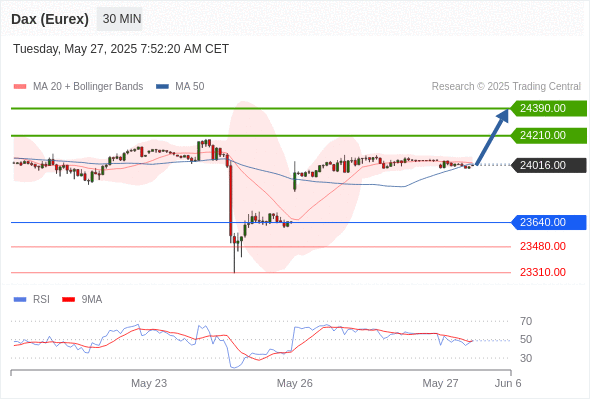The height and width of the screenshot is (400, 590).
Task: Click the 23480.00 support price label
Action: point(543,246)
